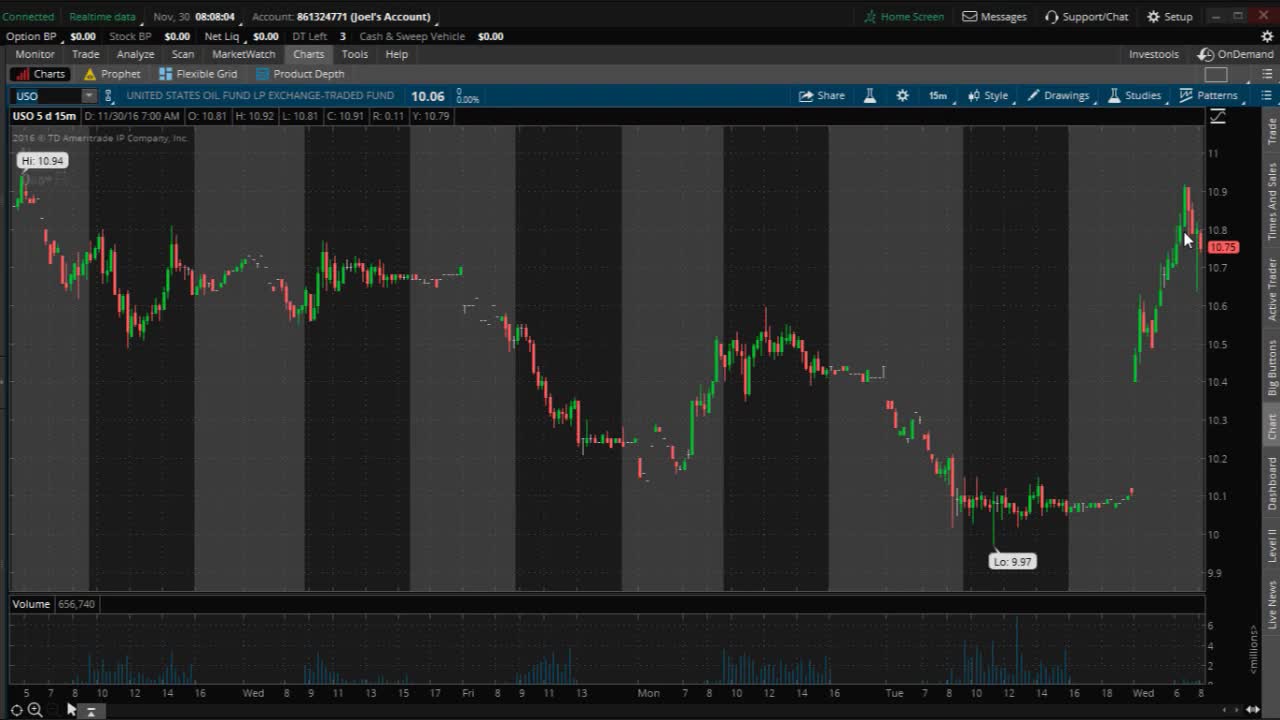Switch to the Analyze tab
Viewport: 1280px width, 720px height.
(x=135, y=54)
